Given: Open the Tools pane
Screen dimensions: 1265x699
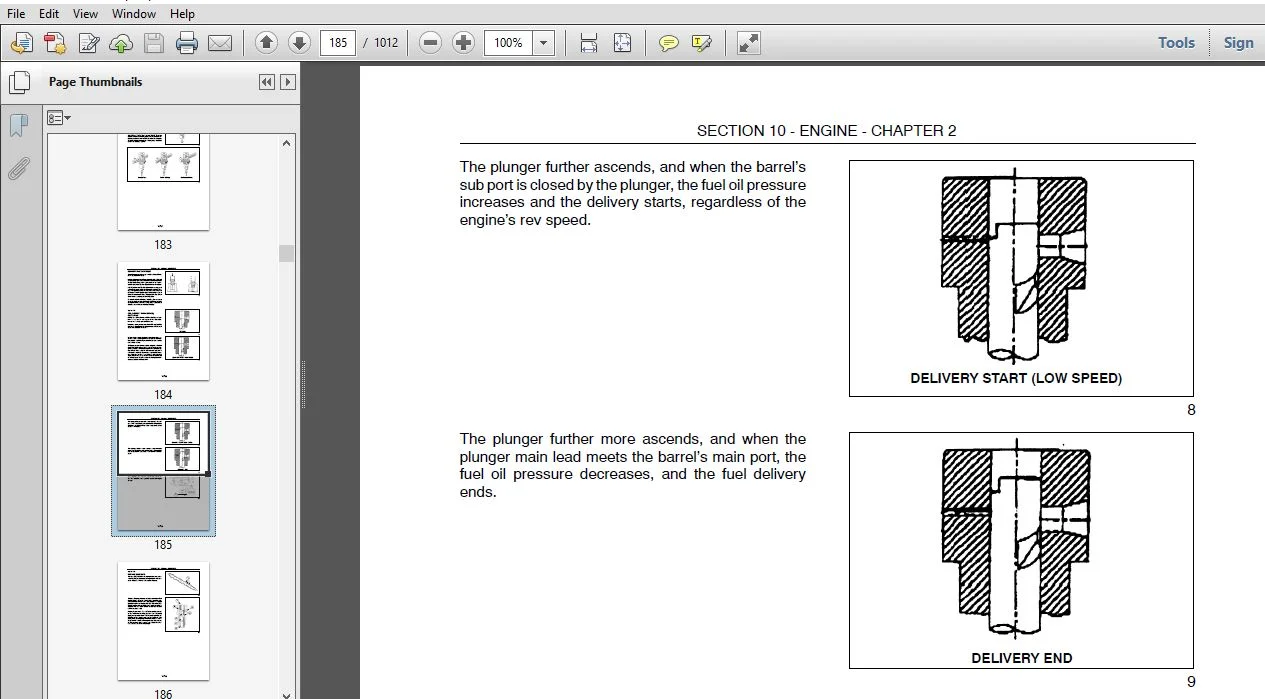Looking at the screenshot, I should (x=1176, y=43).
